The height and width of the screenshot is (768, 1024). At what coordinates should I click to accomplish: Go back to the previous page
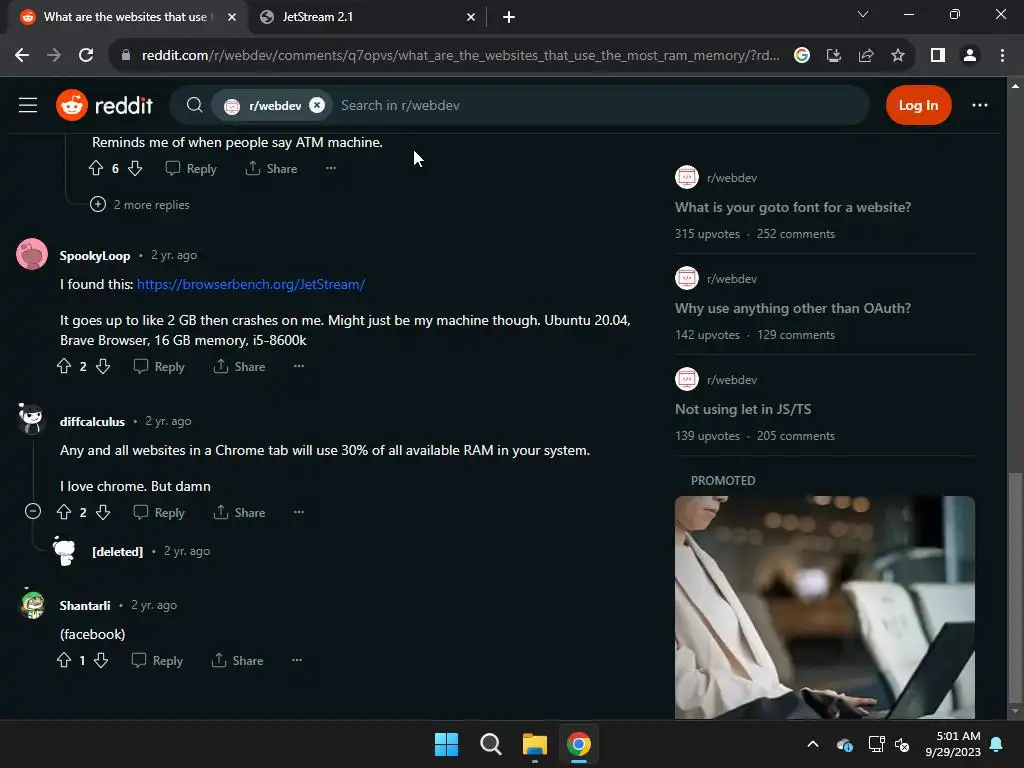tap(22, 56)
